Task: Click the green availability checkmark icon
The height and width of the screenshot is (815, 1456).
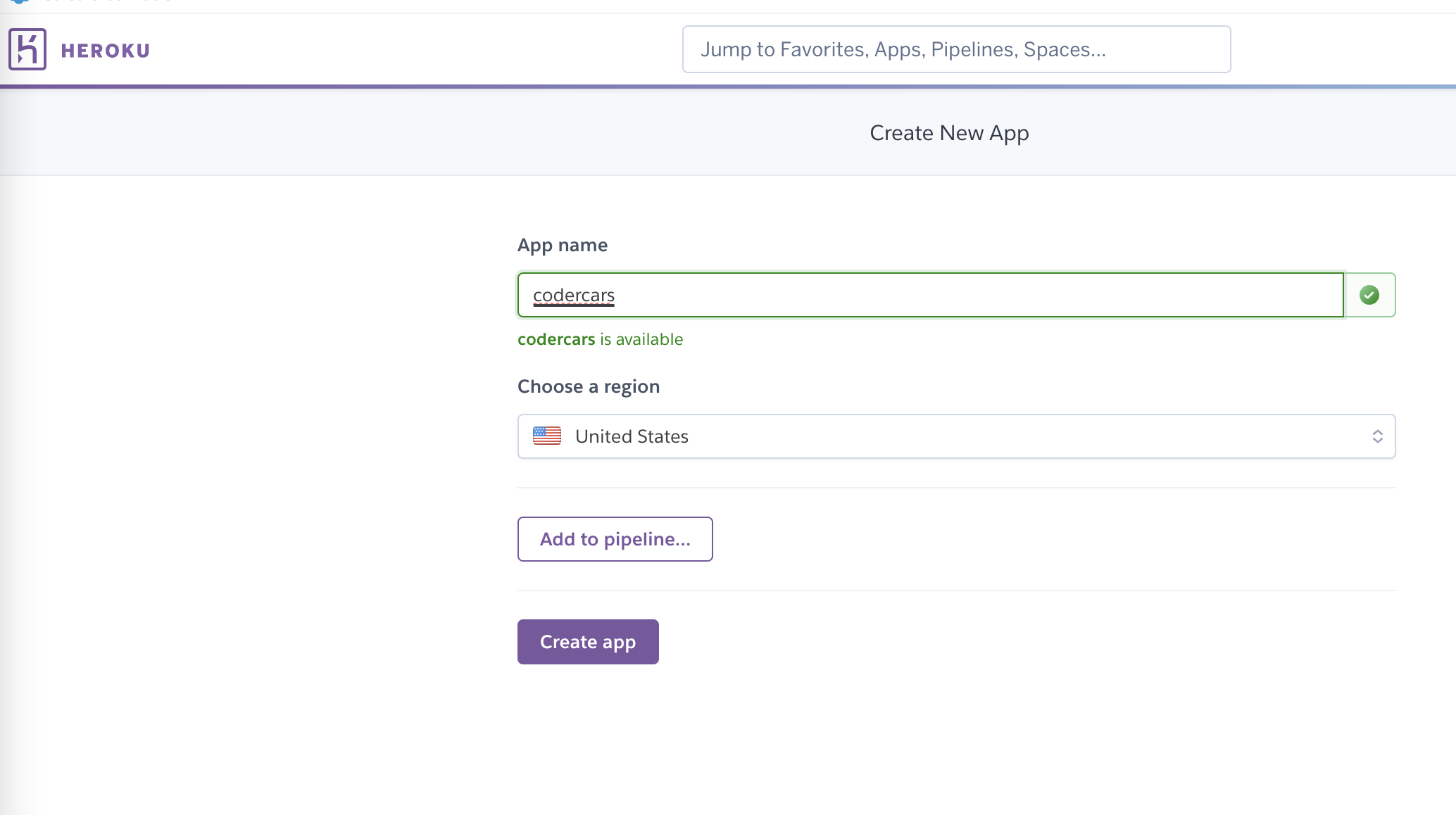Action: (1369, 295)
